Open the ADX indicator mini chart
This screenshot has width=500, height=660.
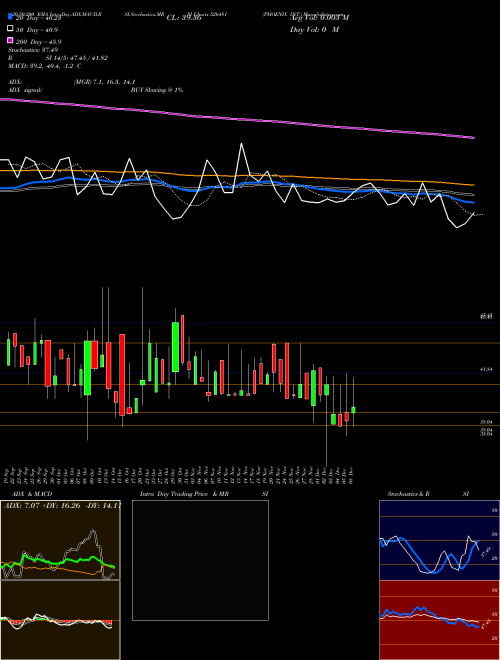60,540
